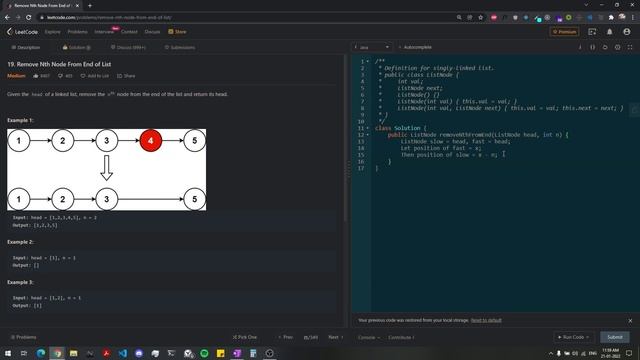Open the Windows Start menu

click(8, 353)
